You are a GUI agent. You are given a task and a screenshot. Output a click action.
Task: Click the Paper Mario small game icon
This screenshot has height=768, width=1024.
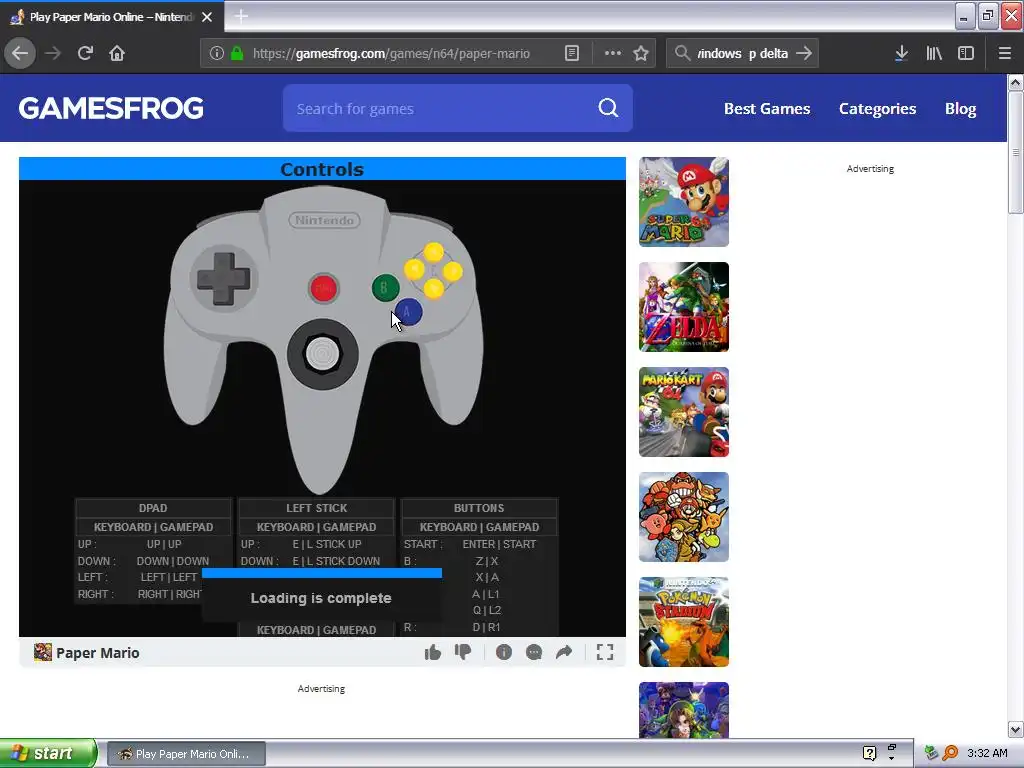[x=42, y=652]
